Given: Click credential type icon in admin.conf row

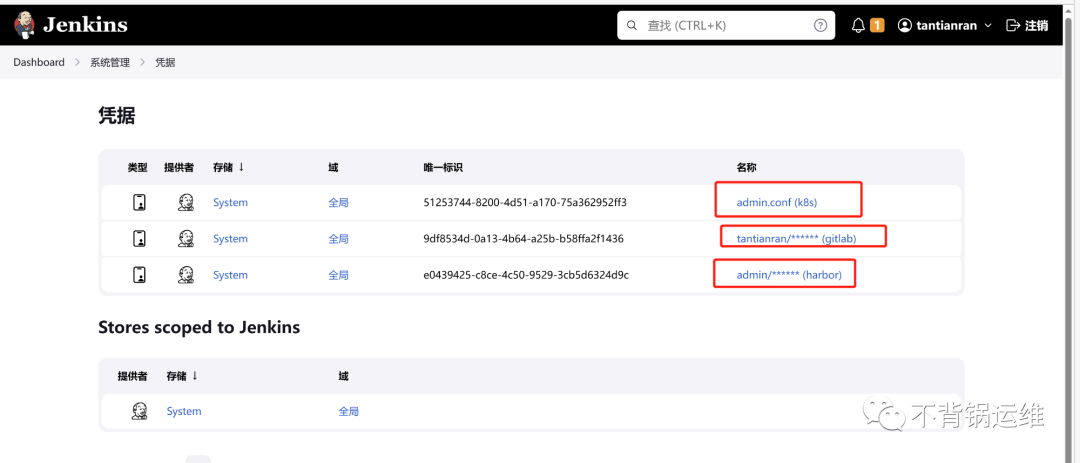Looking at the screenshot, I should tap(139, 203).
